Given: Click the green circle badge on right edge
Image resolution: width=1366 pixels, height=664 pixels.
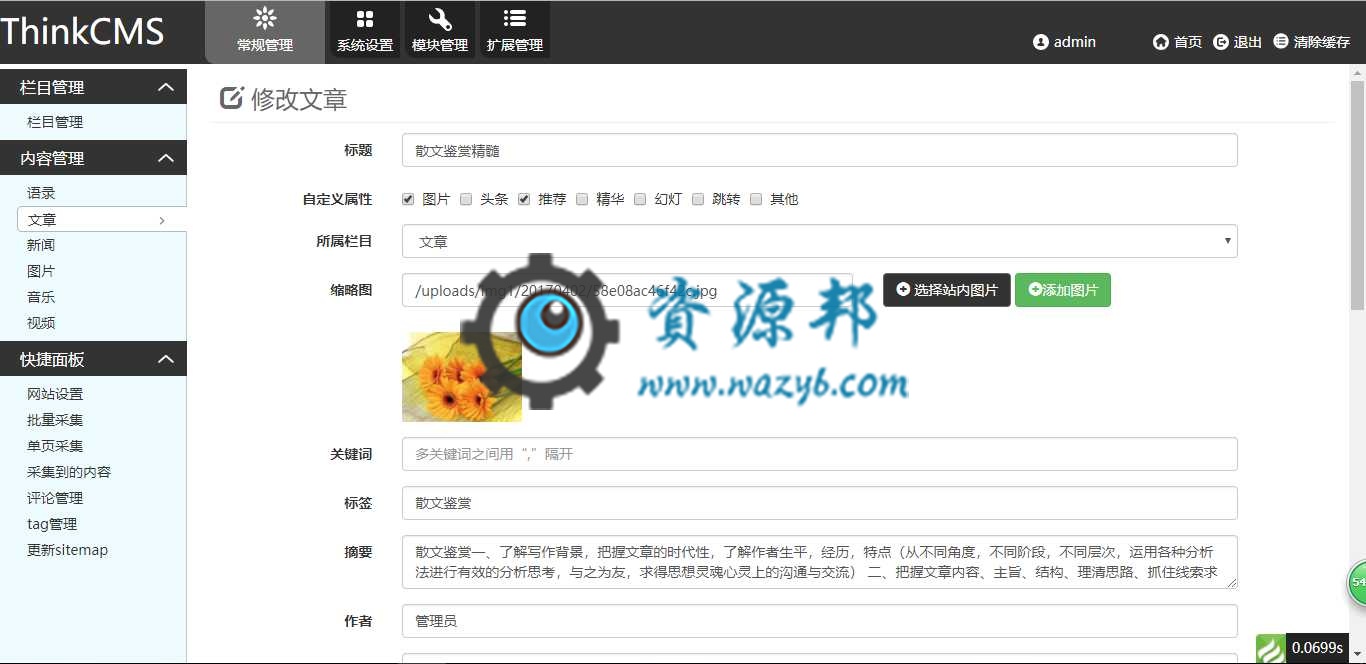Looking at the screenshot, I should (1357, 583).
